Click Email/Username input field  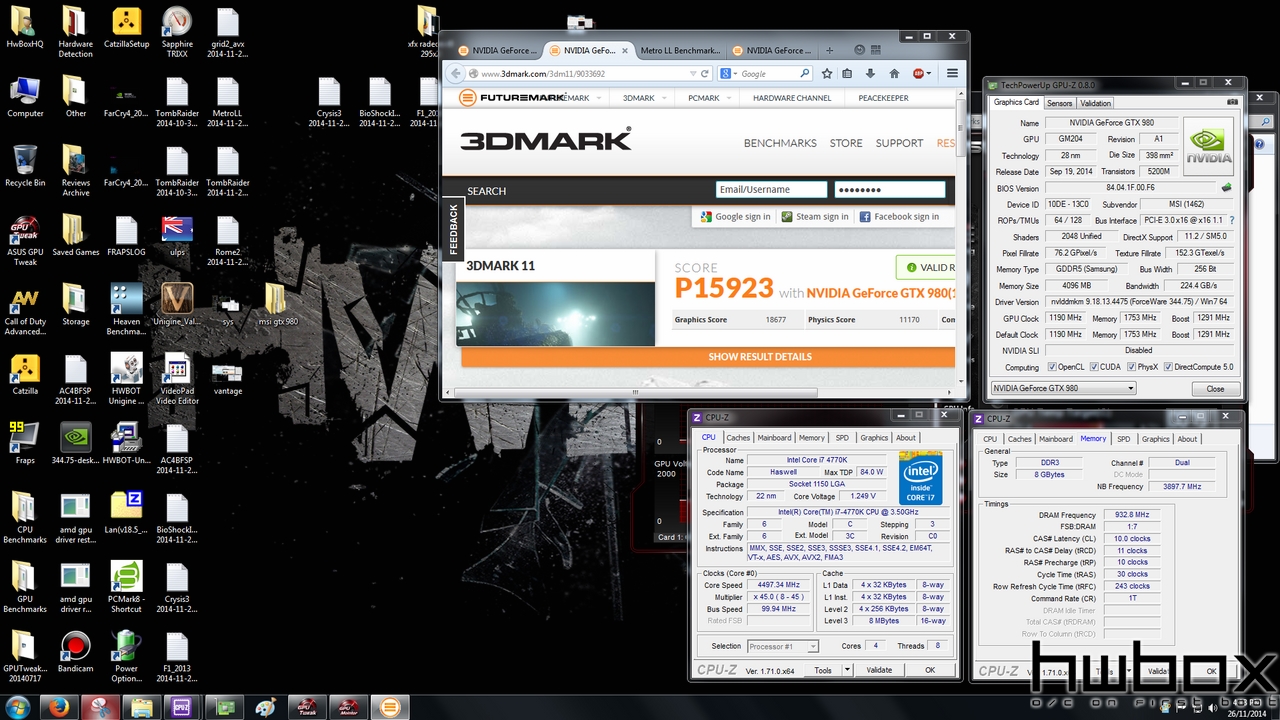[771, 189]
